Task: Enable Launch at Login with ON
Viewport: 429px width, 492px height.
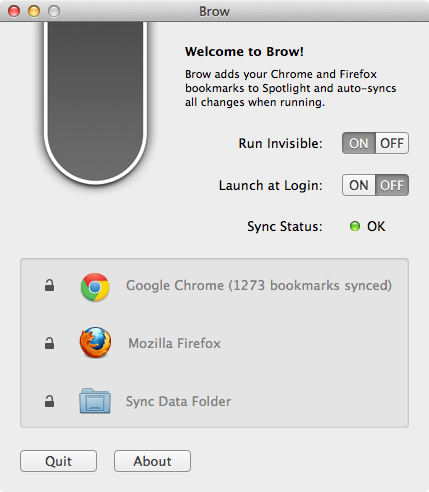Action: point(359,185)
